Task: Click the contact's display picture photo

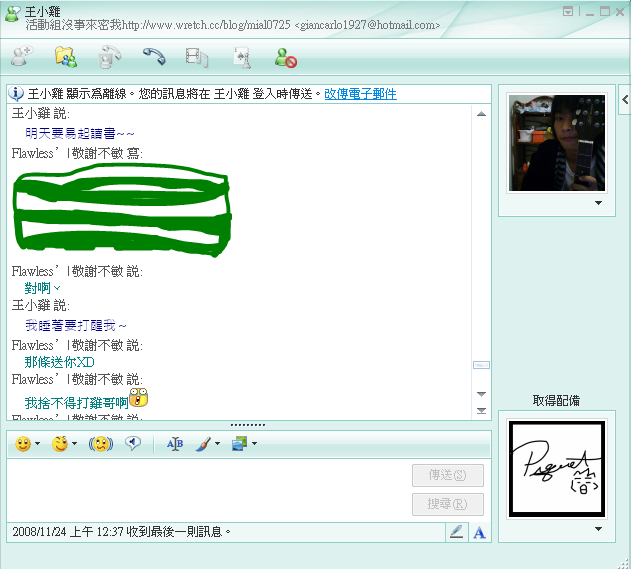Action: click(x=557, y=143)
